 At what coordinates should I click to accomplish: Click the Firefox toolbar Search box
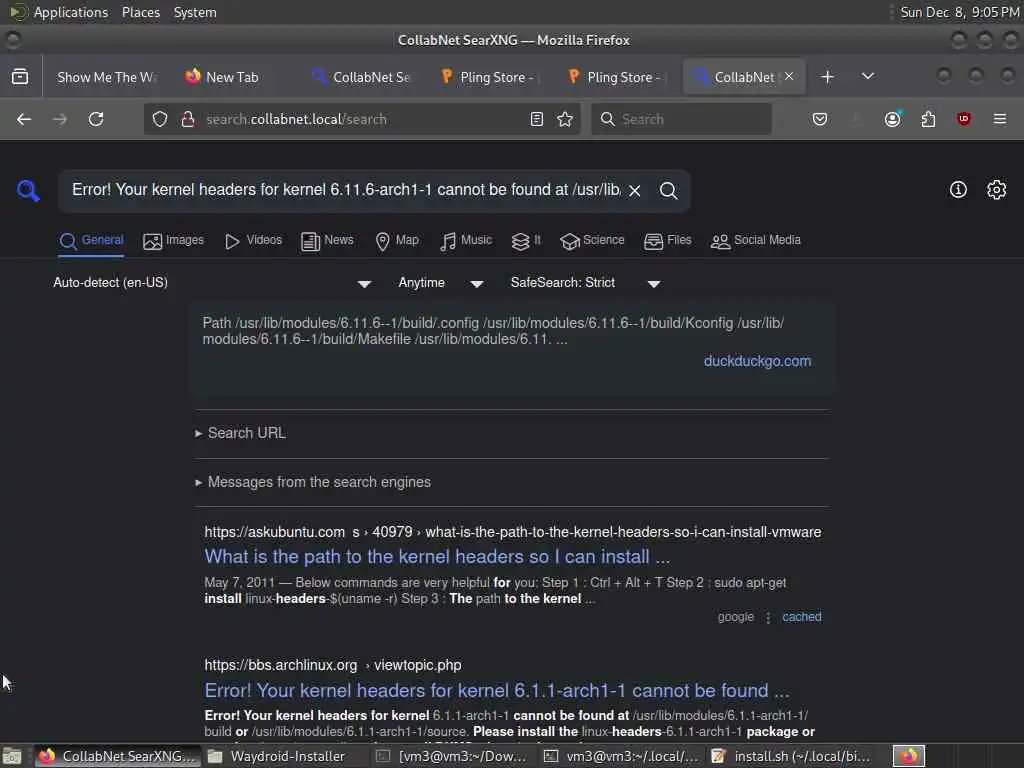point(681,119)
